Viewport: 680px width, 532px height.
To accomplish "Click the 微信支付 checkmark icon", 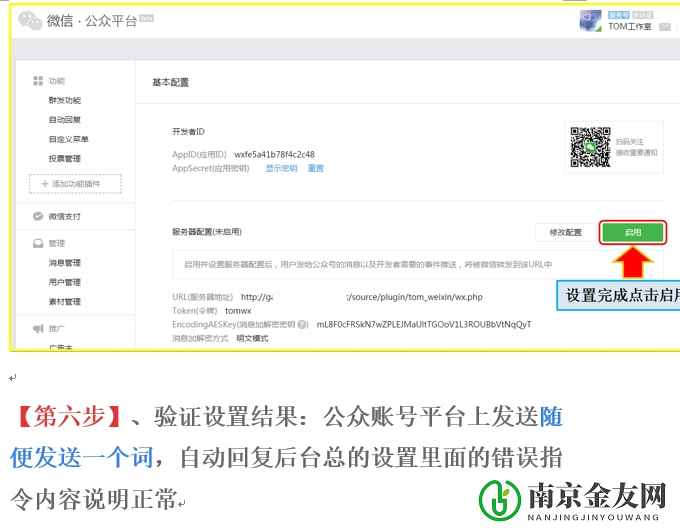I will point(38,216).
